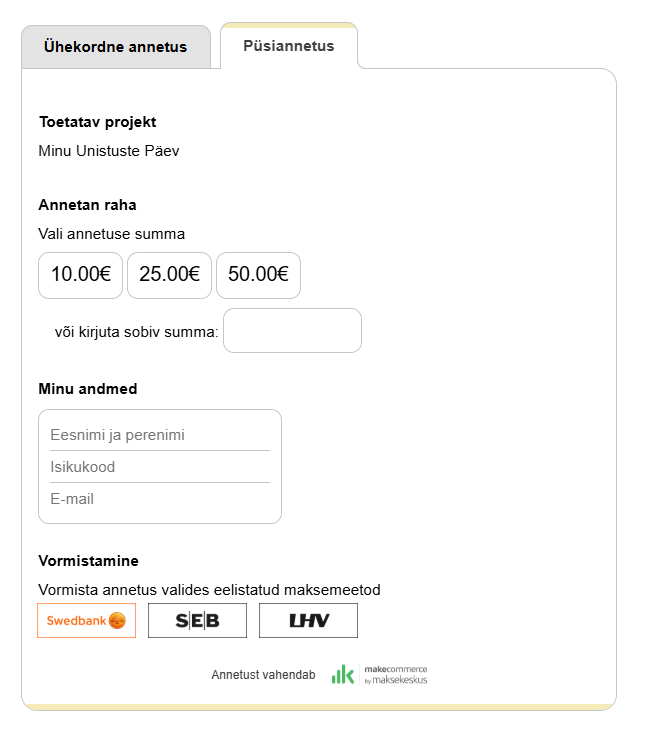Viewport: 648px width, 739px height.
Task: Switch to the Ühekordne annetus tab
Action: [x=115, y=47]
